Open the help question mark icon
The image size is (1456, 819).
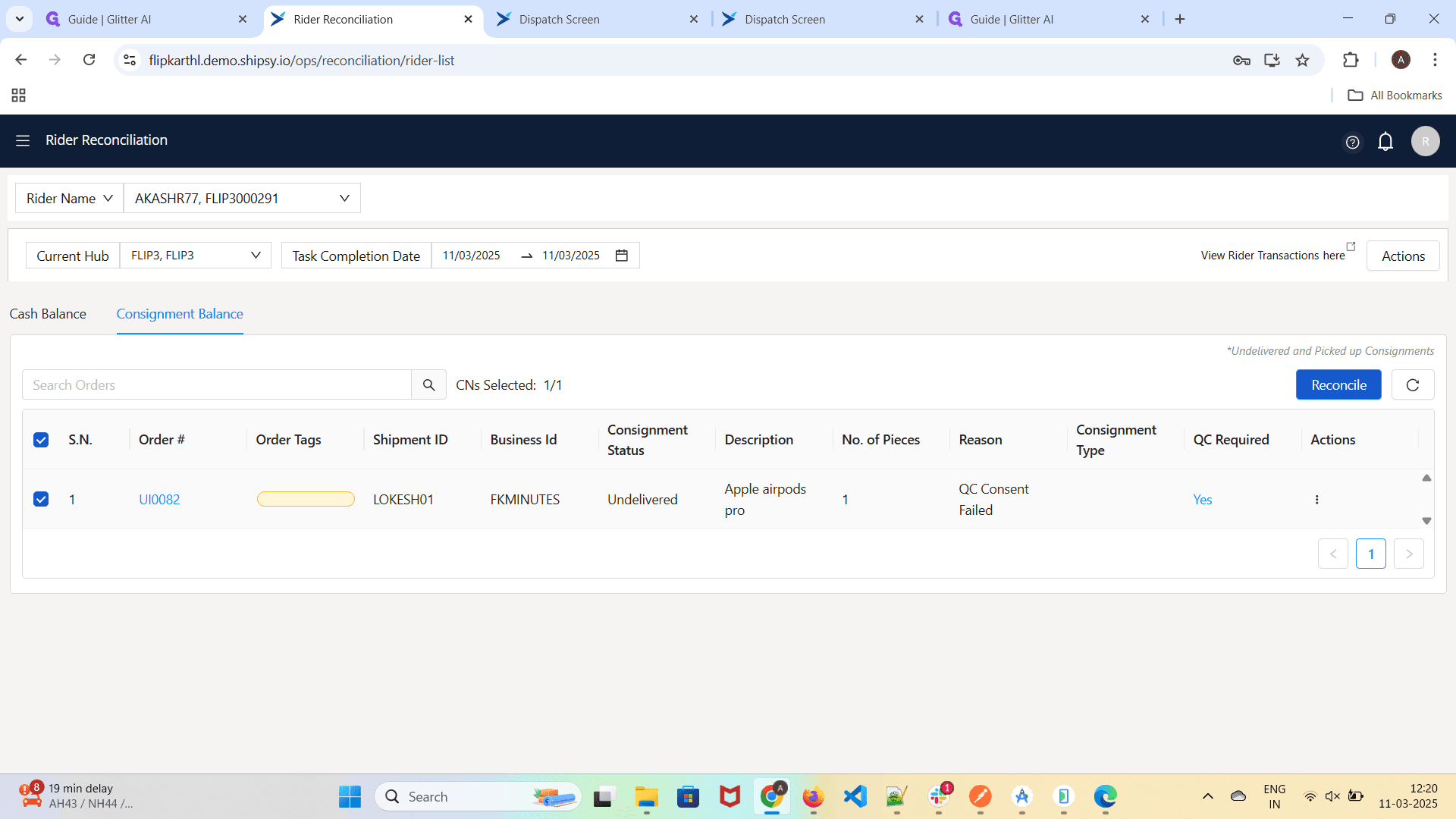pyautogui.click(x=1352, y=142)
